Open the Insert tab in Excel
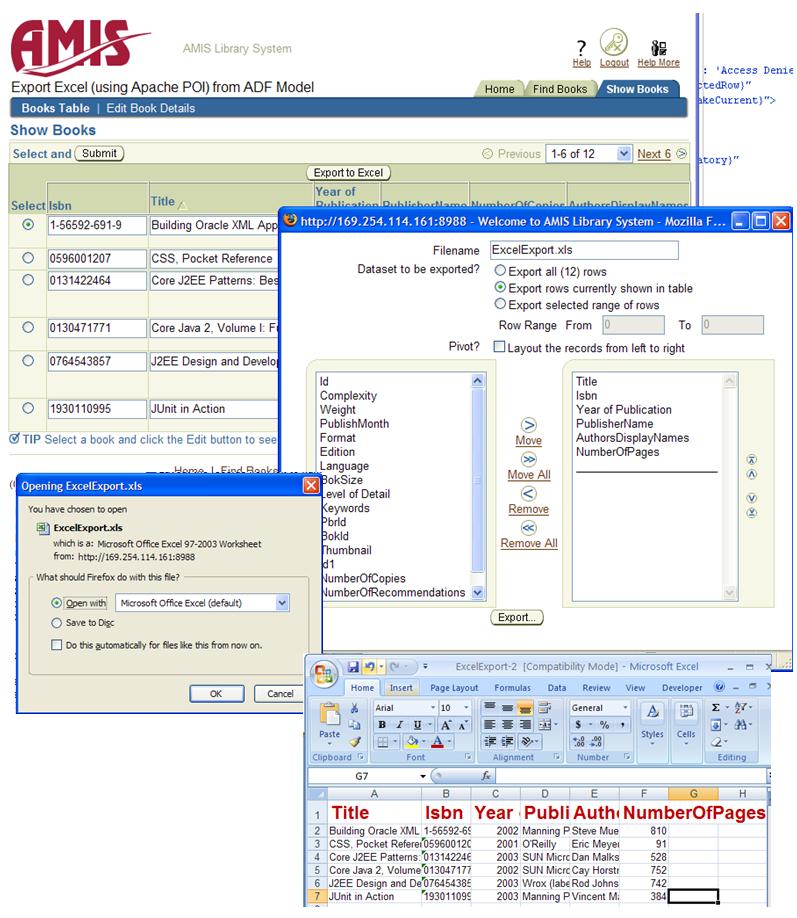Screen dimensions: 797x918 click(401, 688)
